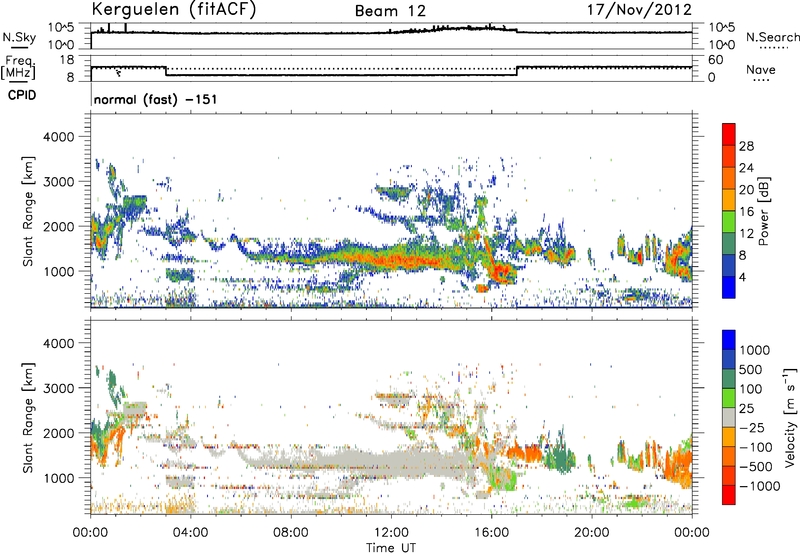Click the 12 label on the Power colorbar
Image resolution: width=800 pixels, height=554 pixels.
point(746,234)
